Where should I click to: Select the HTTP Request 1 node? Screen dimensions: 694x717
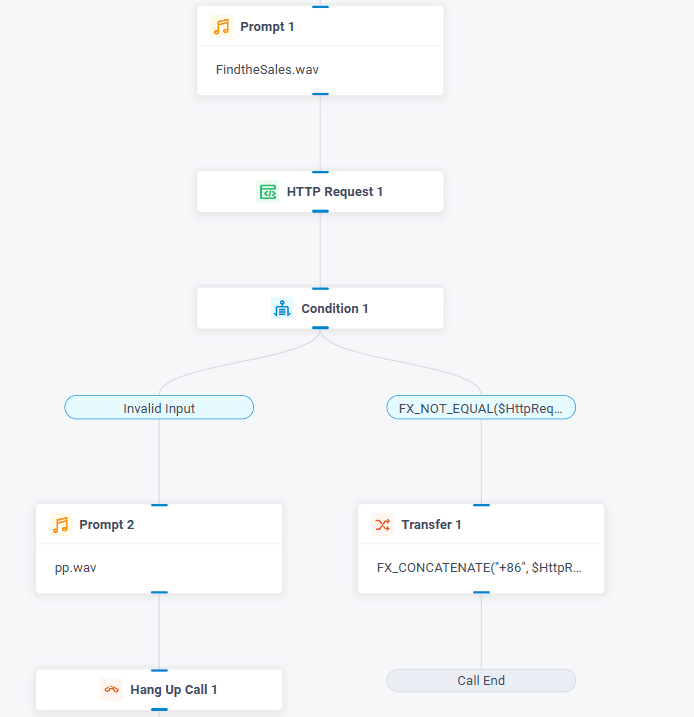pyautogui.click(x=320, y=192)
